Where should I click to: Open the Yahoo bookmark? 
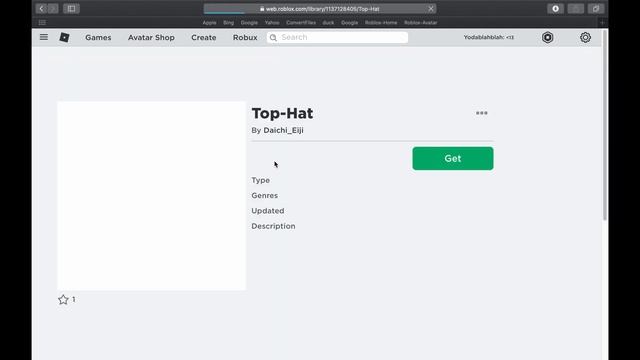click(x=272, y=22)
